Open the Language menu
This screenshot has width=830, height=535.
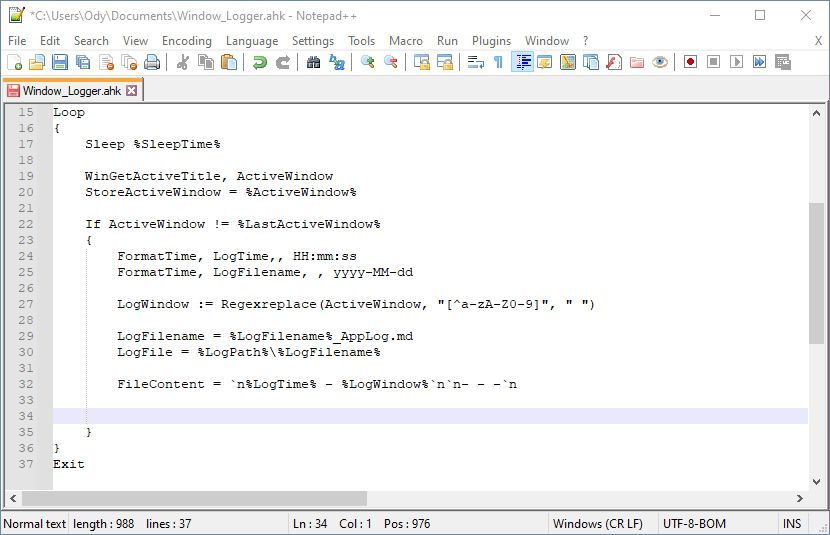[252, 41]
